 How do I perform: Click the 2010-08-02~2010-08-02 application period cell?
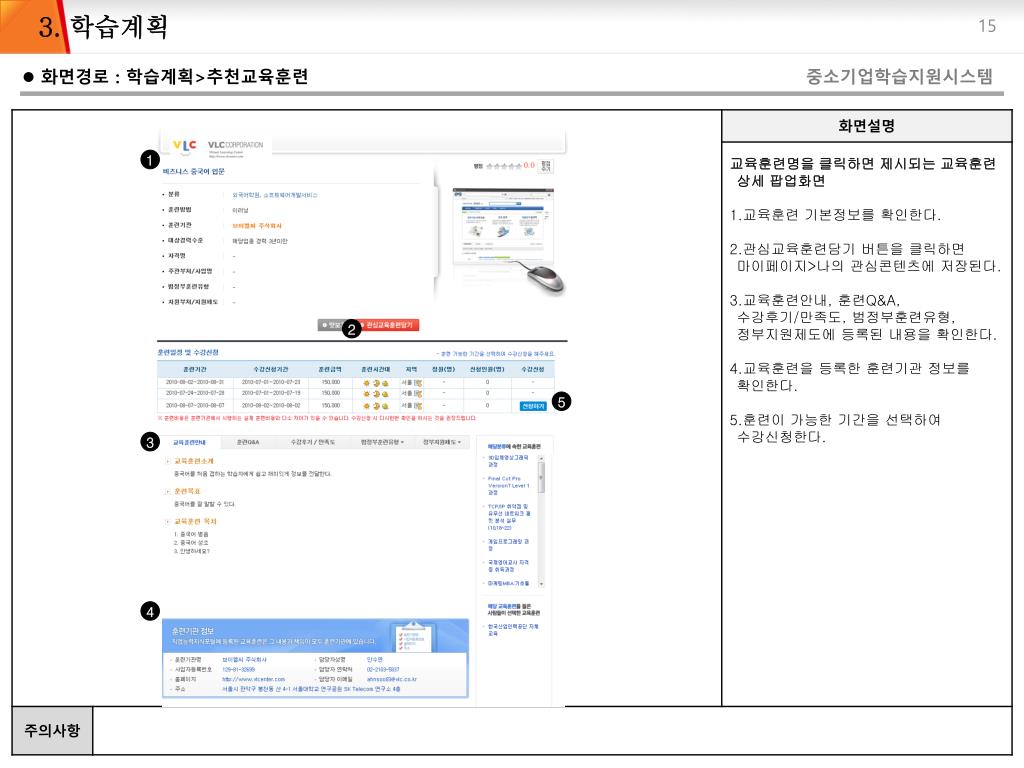(x=271, y=406)
